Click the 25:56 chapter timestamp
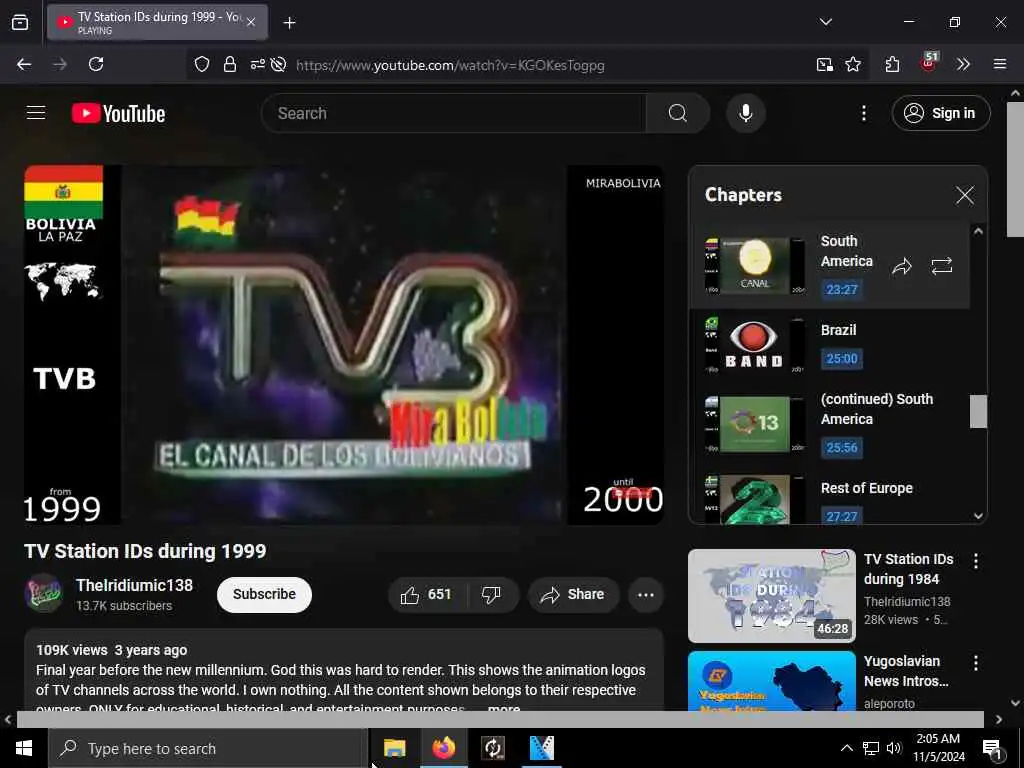The height and width of the screenshot is (768, 1024). (841, 447)
